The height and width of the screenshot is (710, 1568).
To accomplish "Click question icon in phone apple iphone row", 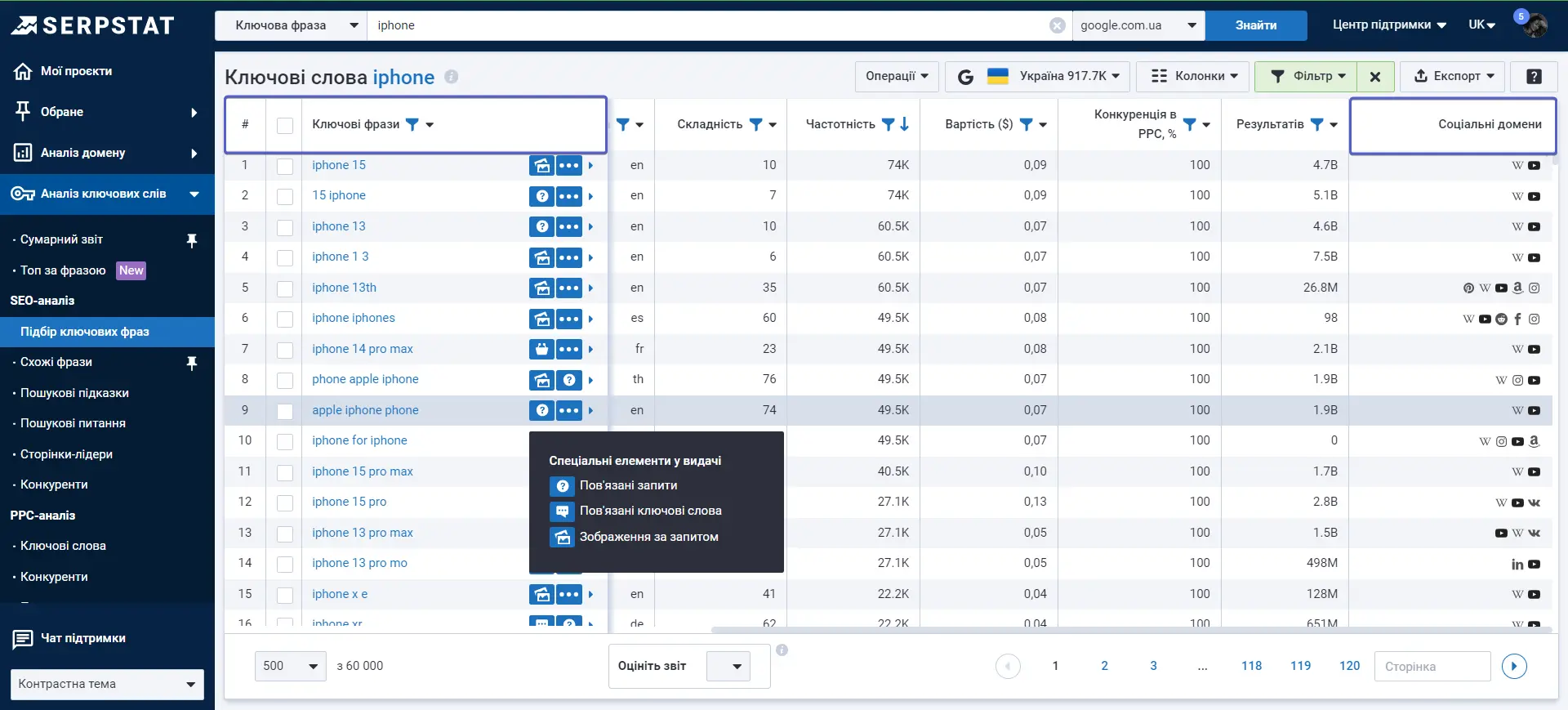I will pos(569,380).
